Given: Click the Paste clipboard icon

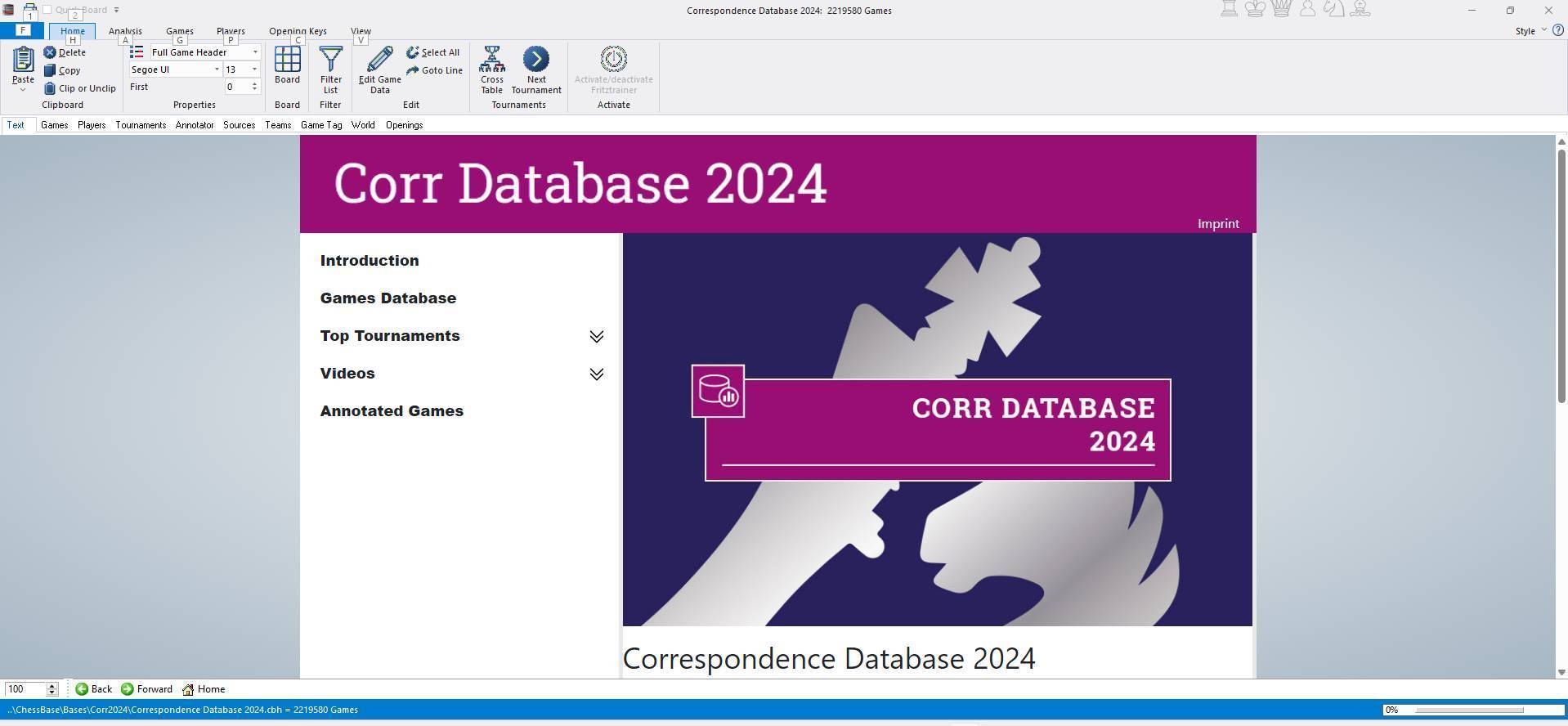Looking at the screenshot, I should [x=23, y=60].
